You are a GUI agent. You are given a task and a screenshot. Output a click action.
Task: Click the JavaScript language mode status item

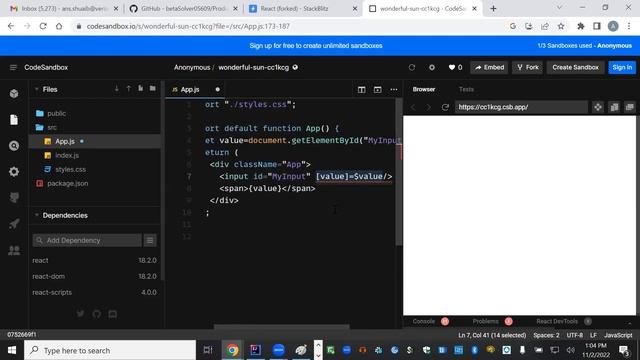click(618, 335)
